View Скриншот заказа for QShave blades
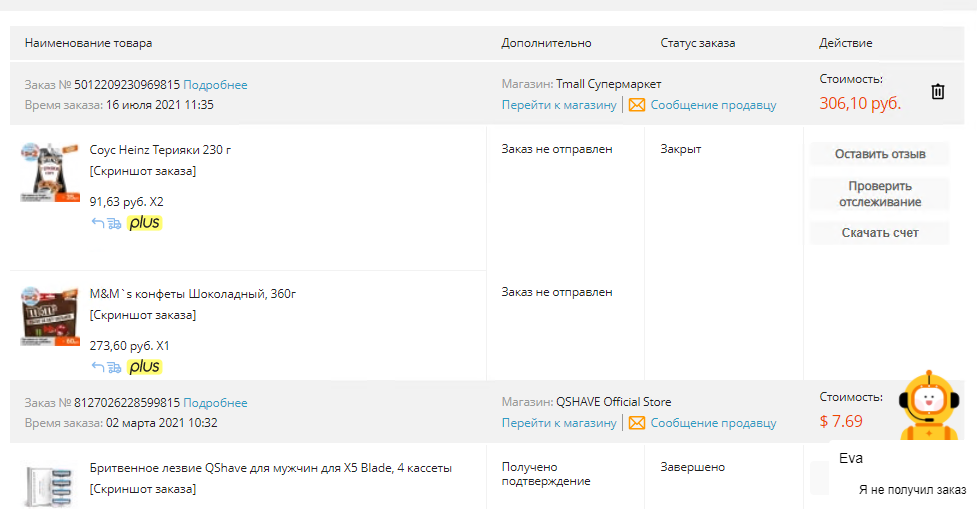 143,489
